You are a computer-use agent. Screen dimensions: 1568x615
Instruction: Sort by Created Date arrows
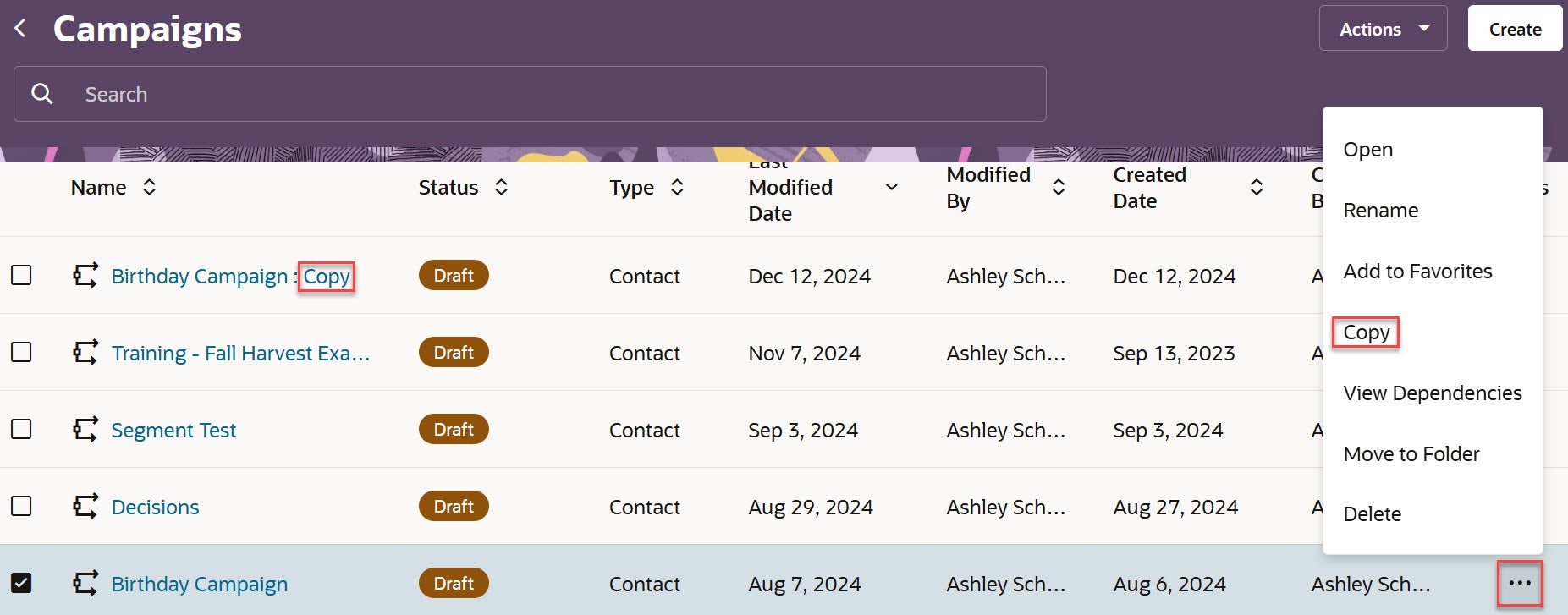[1256, 187]
